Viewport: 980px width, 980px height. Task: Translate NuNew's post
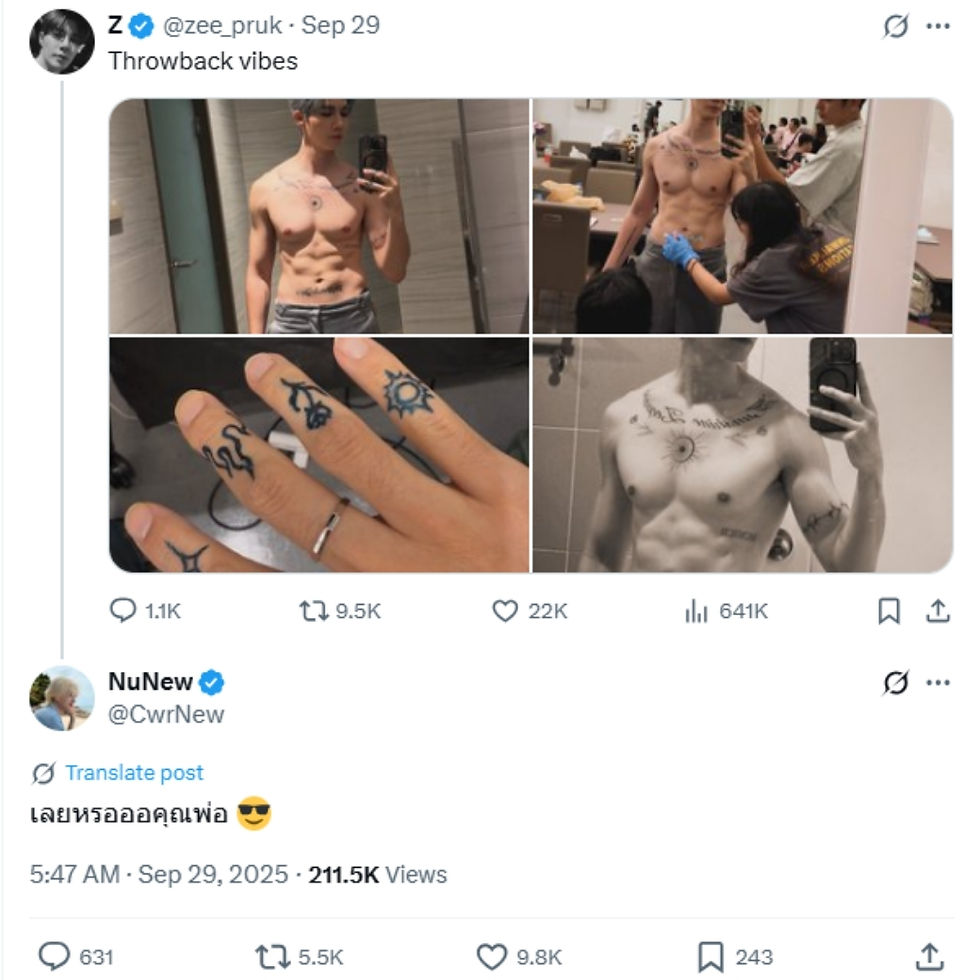click(x=133, y=773)
